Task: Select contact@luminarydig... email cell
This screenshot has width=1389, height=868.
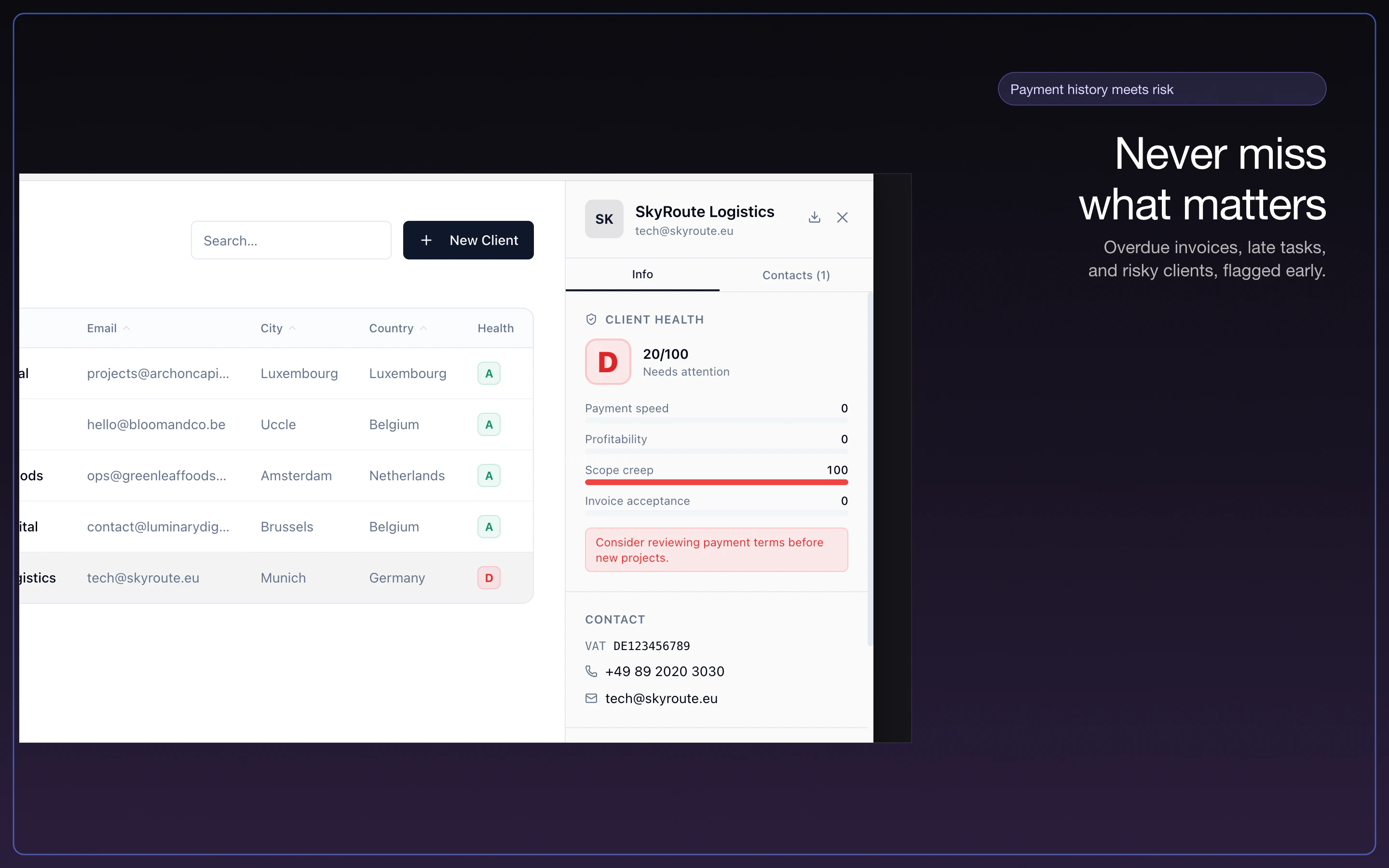Action: 158,527
